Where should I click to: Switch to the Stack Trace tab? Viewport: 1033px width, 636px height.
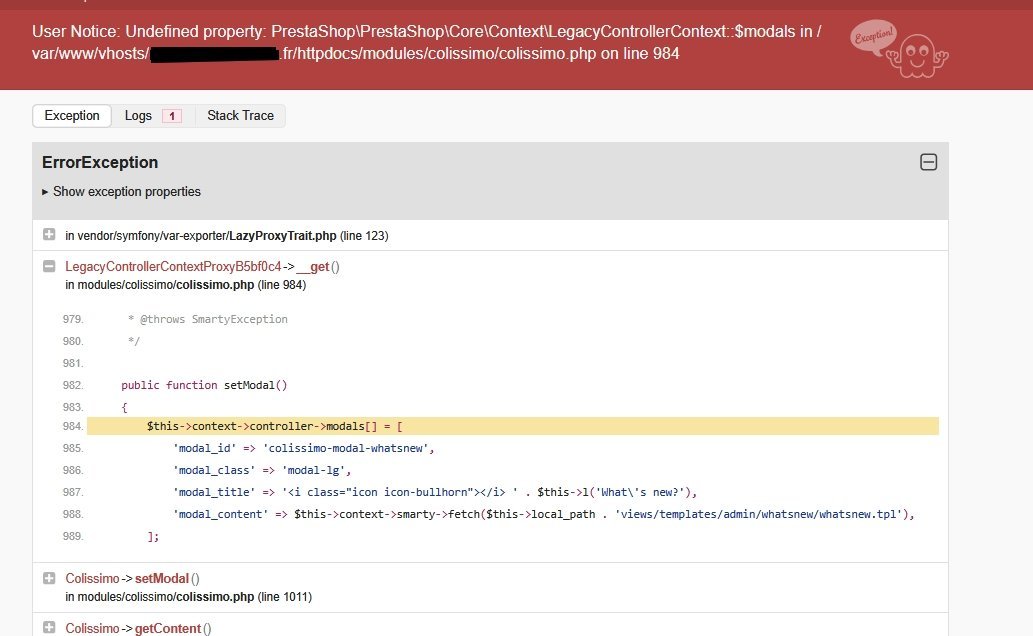[240, 116]
